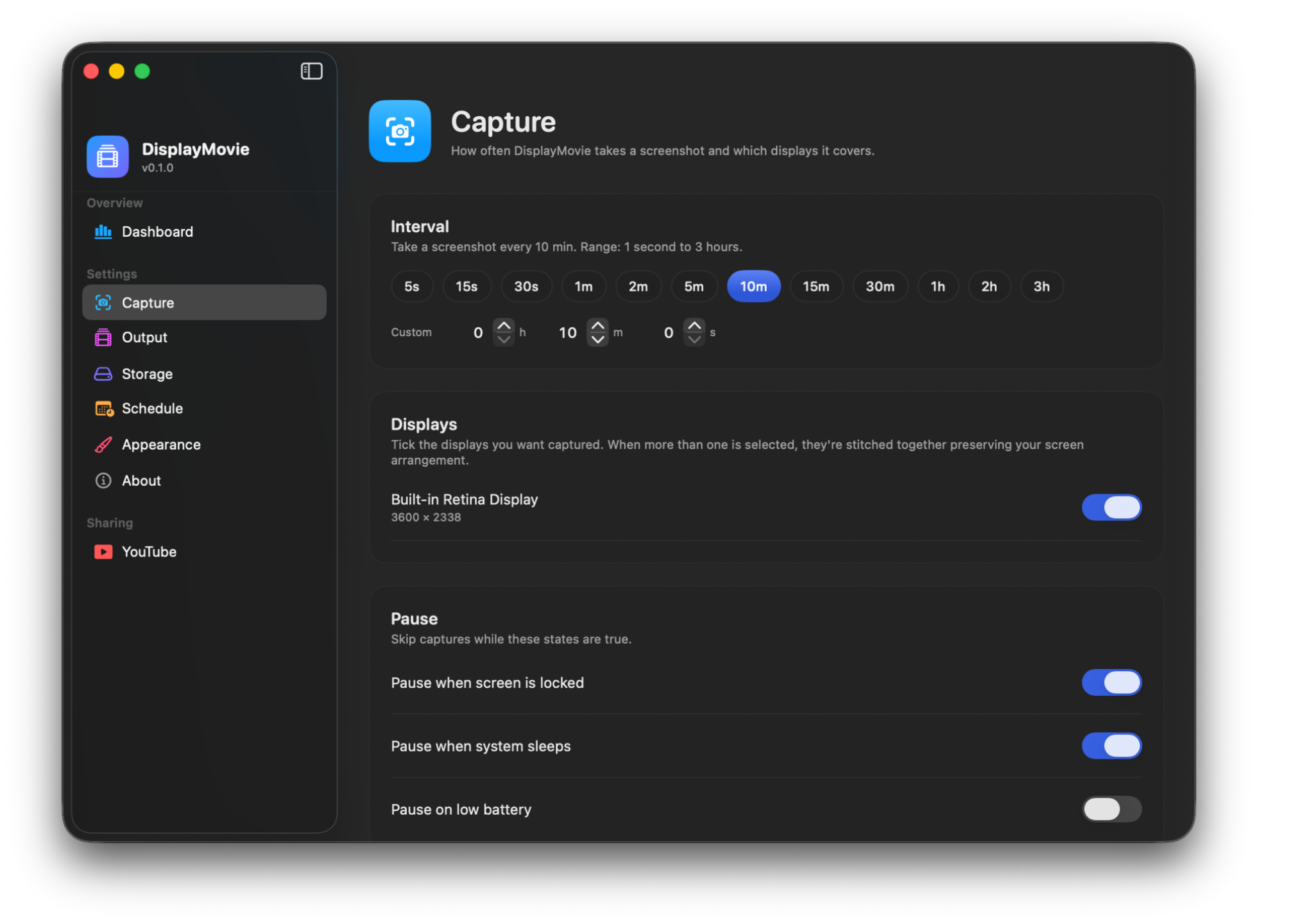Decrease custom minutes with down arrow
This screenshot has height=924, width=1309.
(x=597, y=339)
